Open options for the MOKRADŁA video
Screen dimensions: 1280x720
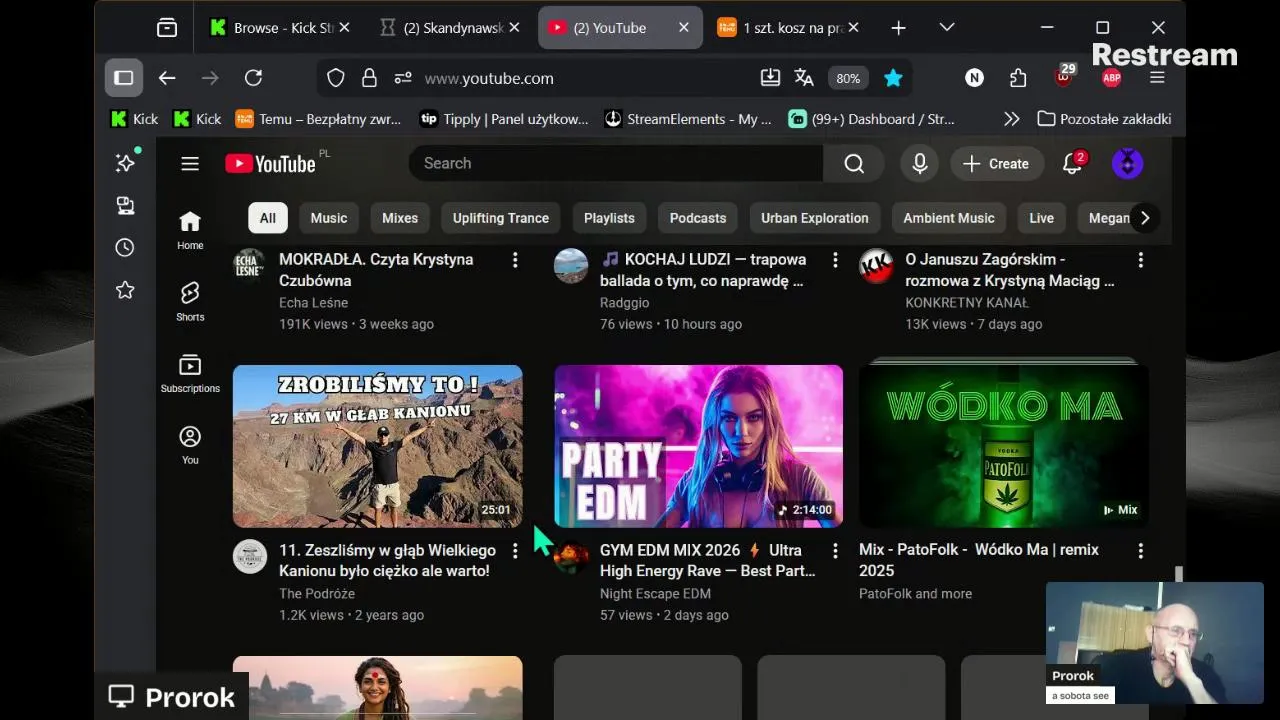click(515, 260)
